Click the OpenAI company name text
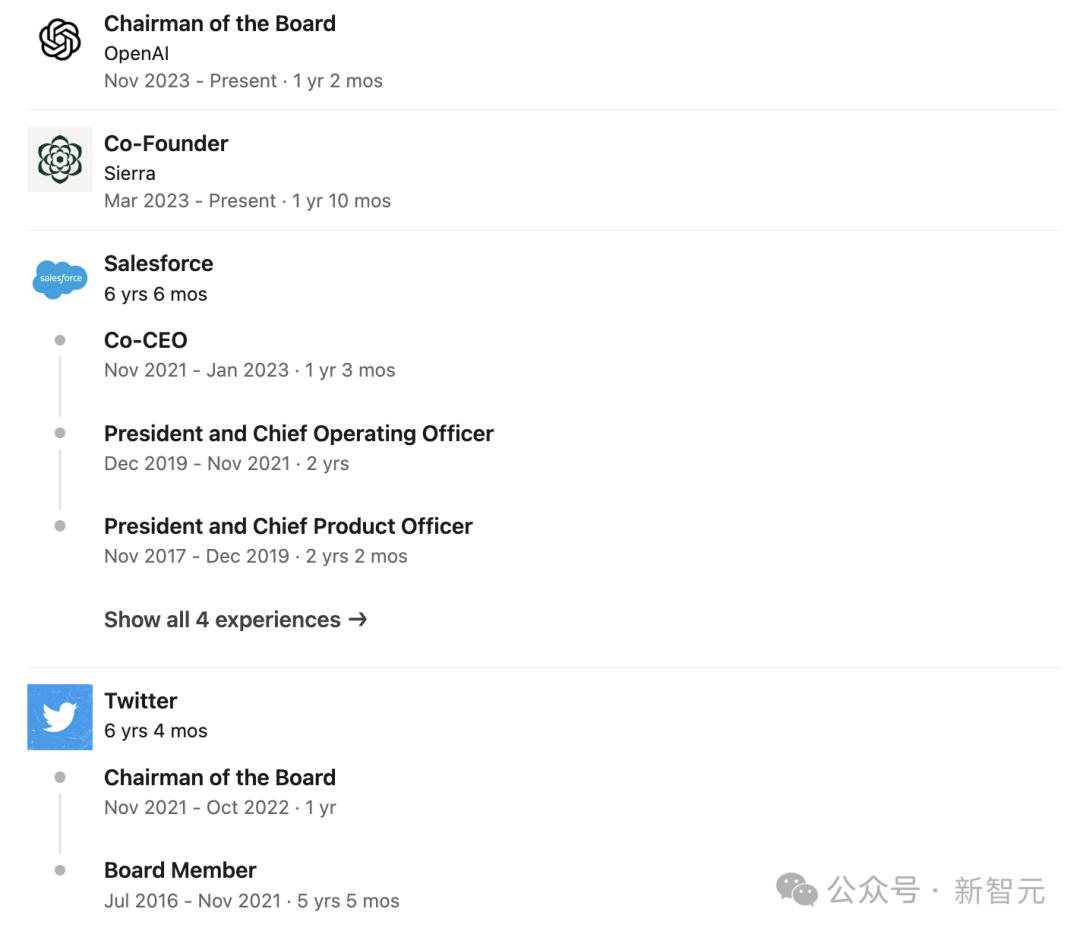The height and width of the screenshot is (934, 1080). click(x=137, y=54)
